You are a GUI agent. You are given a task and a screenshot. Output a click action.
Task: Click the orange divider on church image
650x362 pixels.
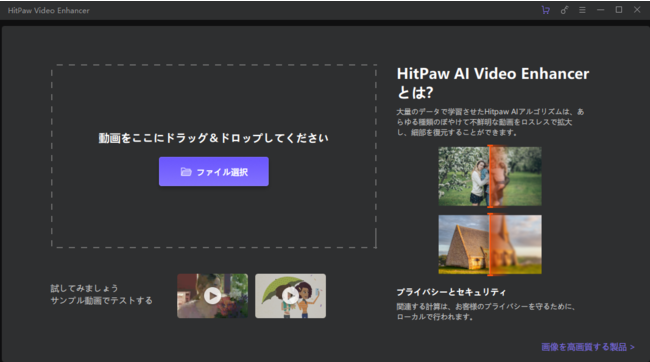[490, 244]
